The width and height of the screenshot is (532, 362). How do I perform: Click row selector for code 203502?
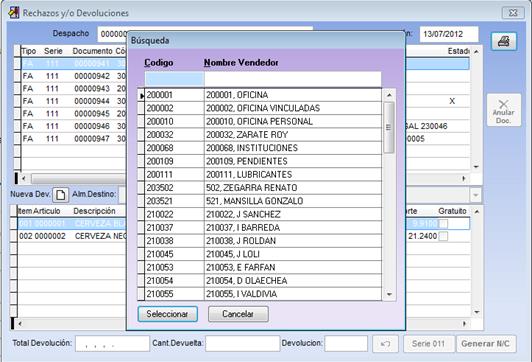(141, 188)
